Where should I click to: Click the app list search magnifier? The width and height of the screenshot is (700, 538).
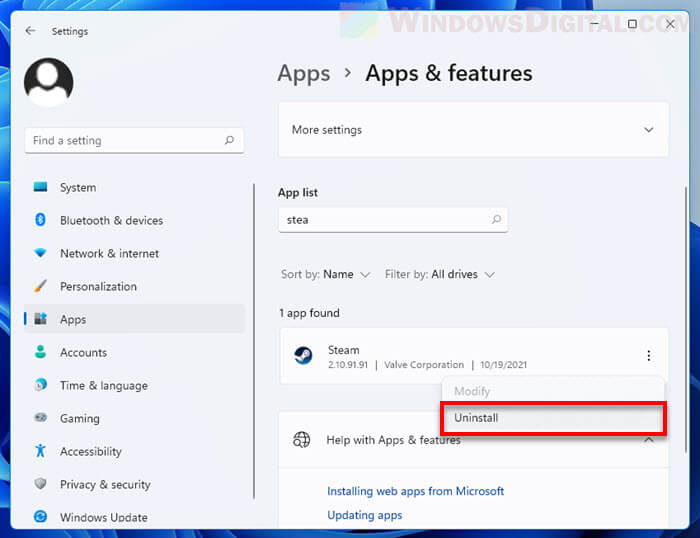pos(496,219)
